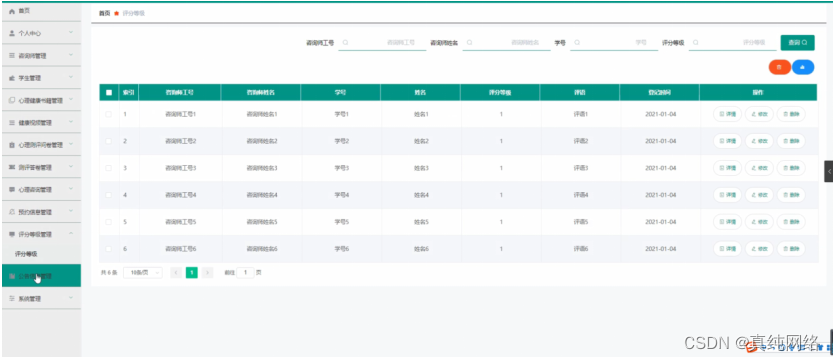The height and width of the screenshot is (361, 836).
Task: Check the checkbox for row 3
Action: (x=109, y=168)
